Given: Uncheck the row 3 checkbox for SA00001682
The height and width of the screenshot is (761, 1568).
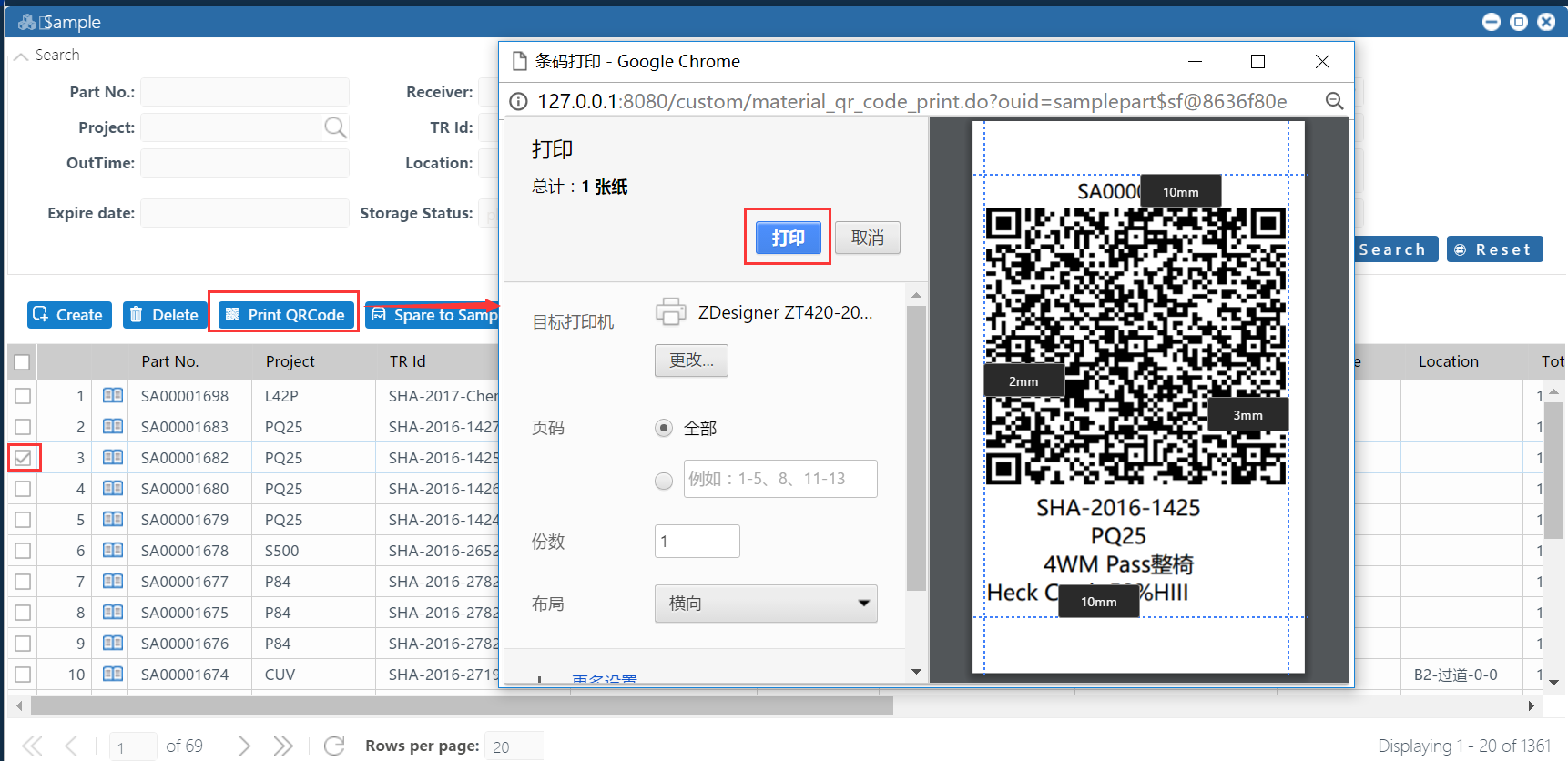Looking at the screenshot, I should point(23,457).
